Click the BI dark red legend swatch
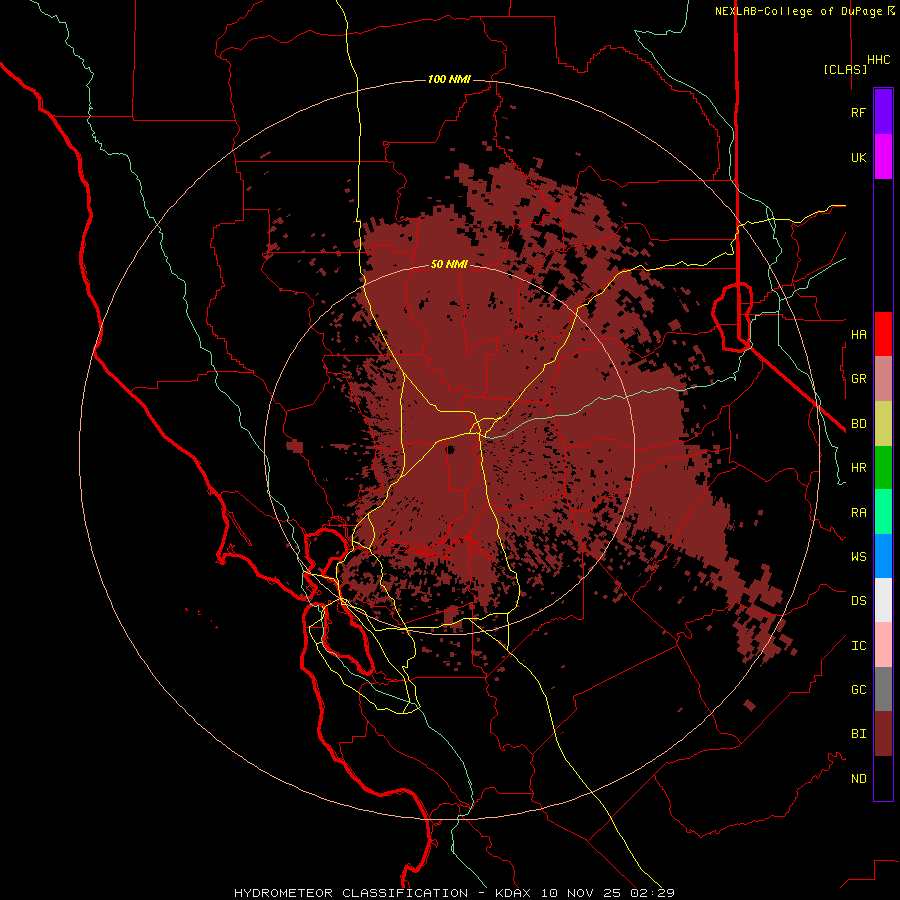This screenshot has width=900, height=900. (x=883, y=734)
